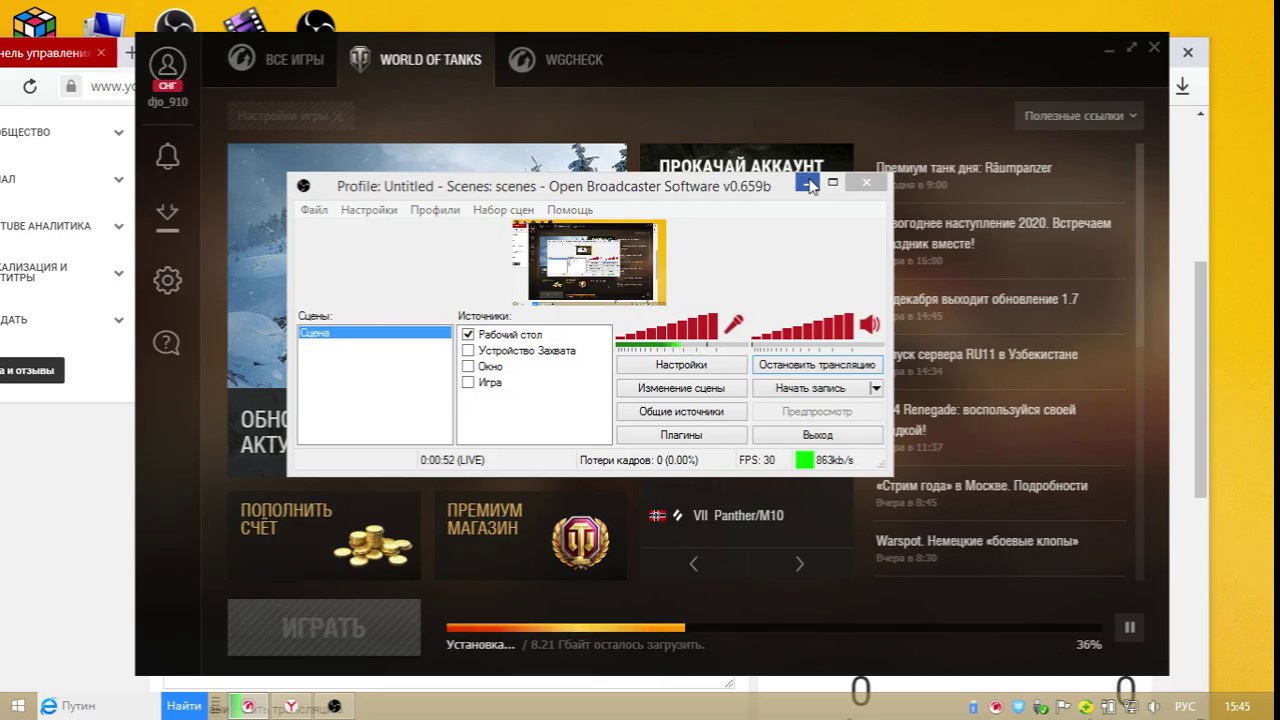Click the Выход button in OBS
Screen dimensions: 1280x720
817,435
